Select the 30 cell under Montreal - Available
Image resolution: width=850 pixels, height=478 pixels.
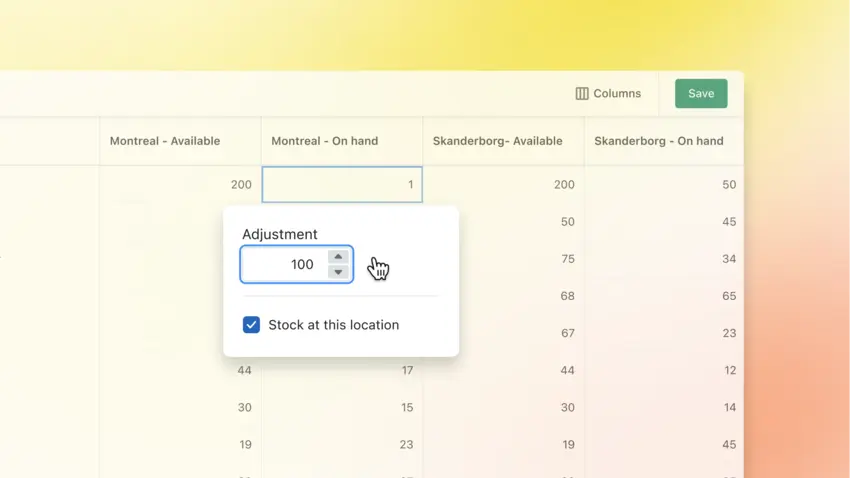[x=181, y=408]
